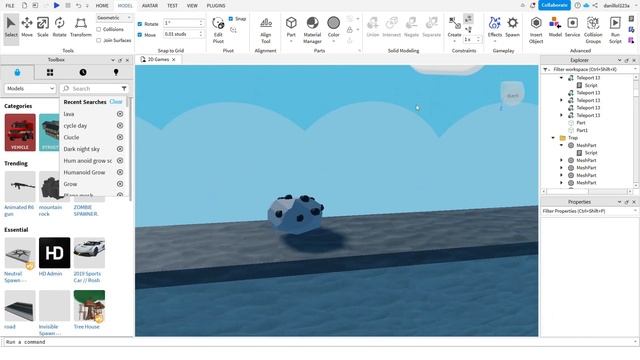Viewport: 640px width, 360px height.
Task: Uncheck the Move snap checkbox
Action: tap(140, 35)
